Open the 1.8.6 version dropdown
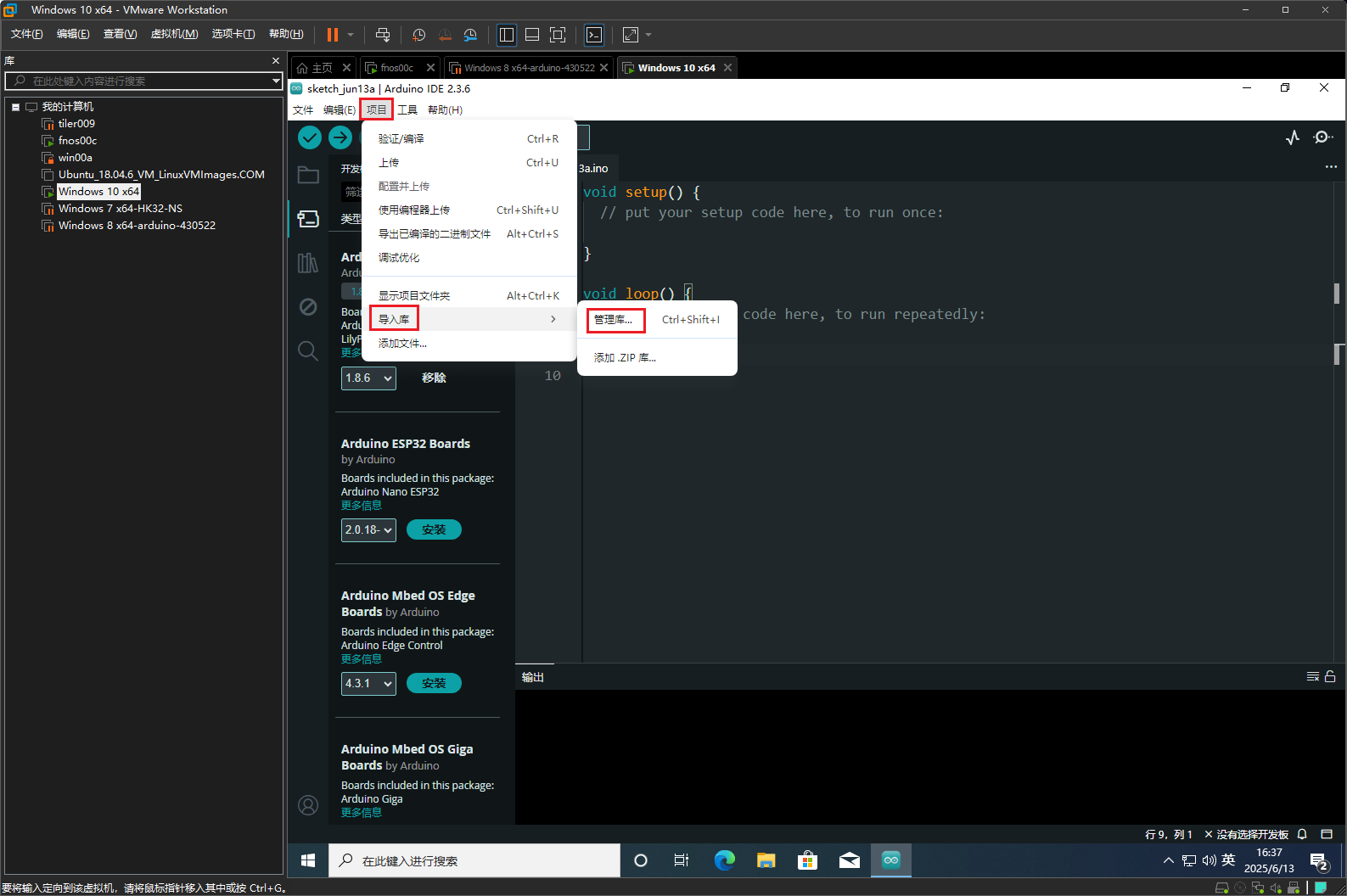The height and width of the screenshot is (896, 1347). click(368, 378)
